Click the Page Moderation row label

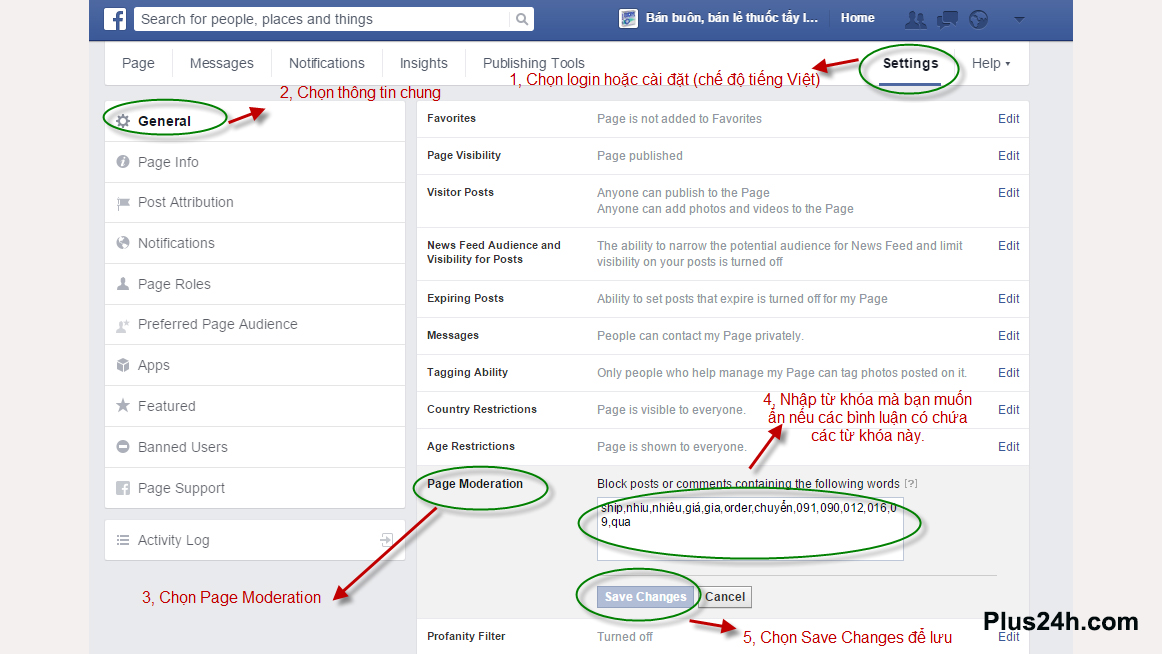(475, 484)
